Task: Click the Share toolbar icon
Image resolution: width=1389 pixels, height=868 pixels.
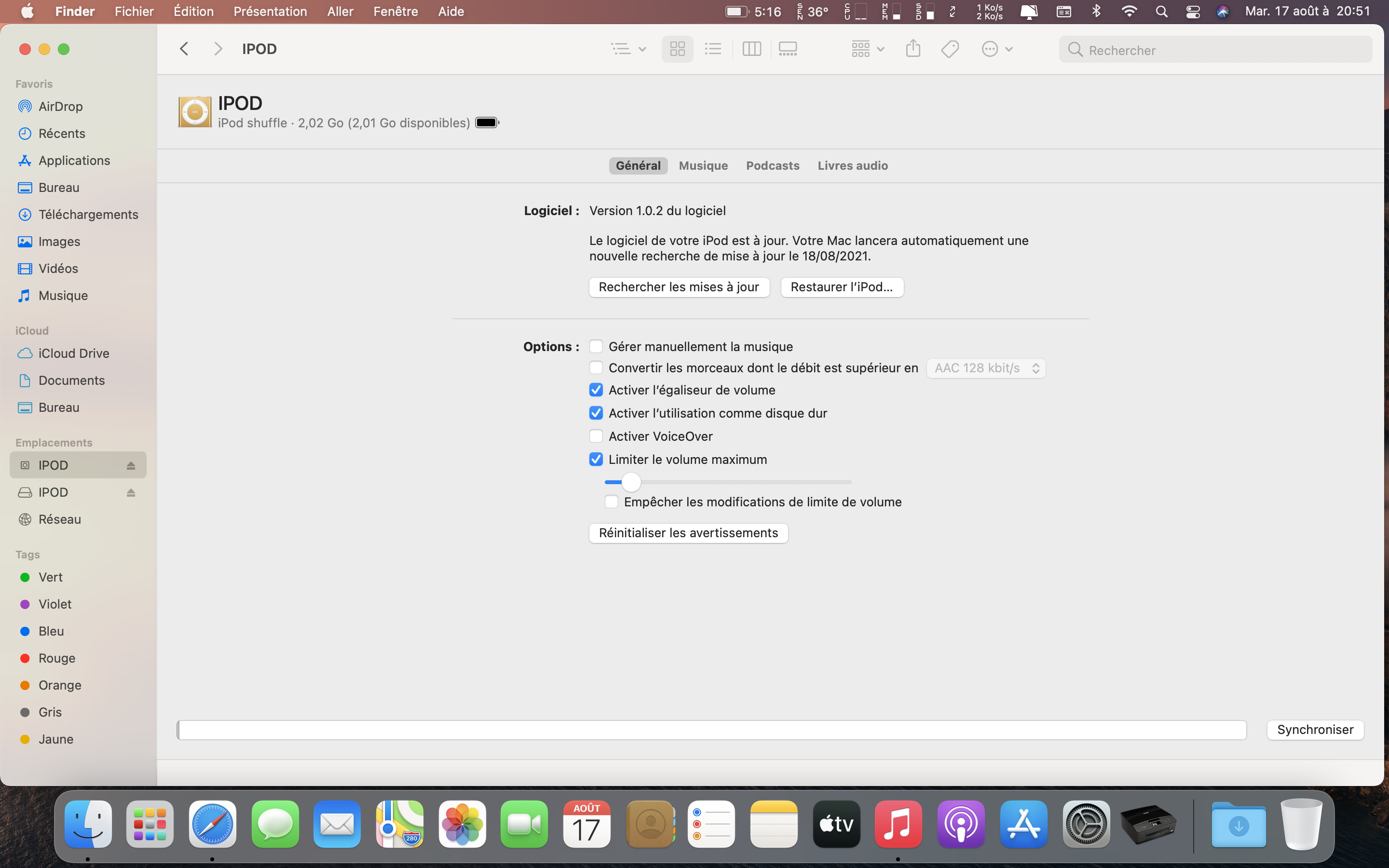Action: coord(912,49)
